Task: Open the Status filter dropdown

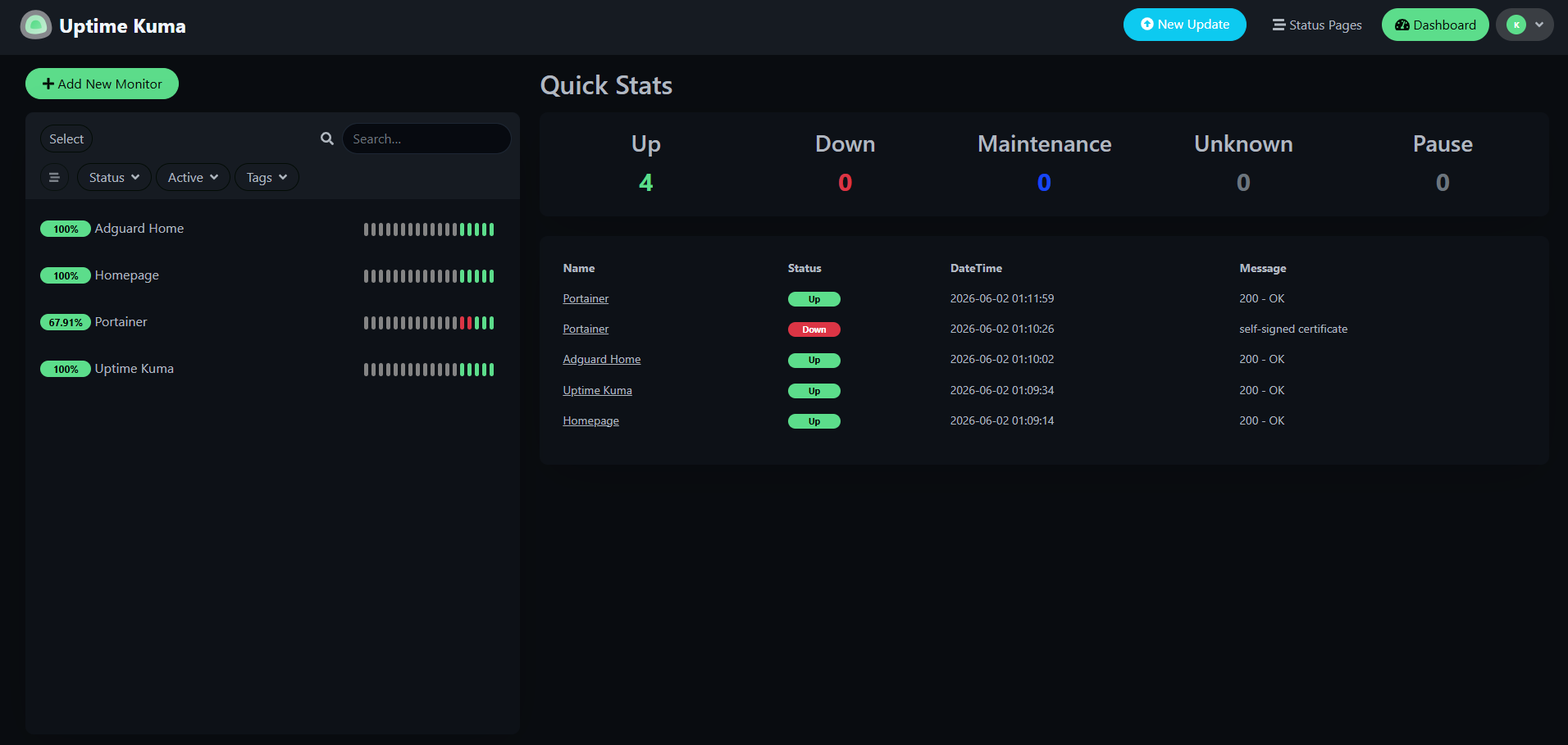Action: point(114,177)
